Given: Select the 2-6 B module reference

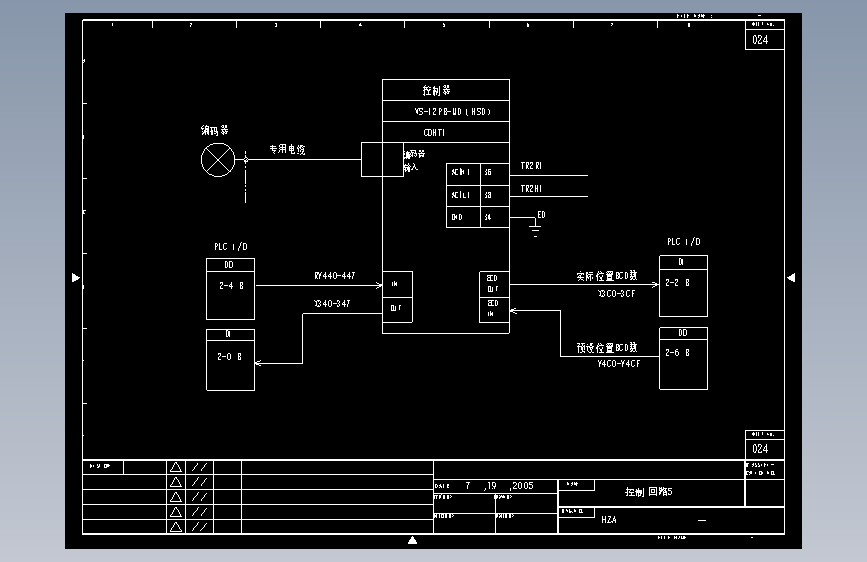Looking at the screenshot, I should pyautogui.click(x=677, y=352).
